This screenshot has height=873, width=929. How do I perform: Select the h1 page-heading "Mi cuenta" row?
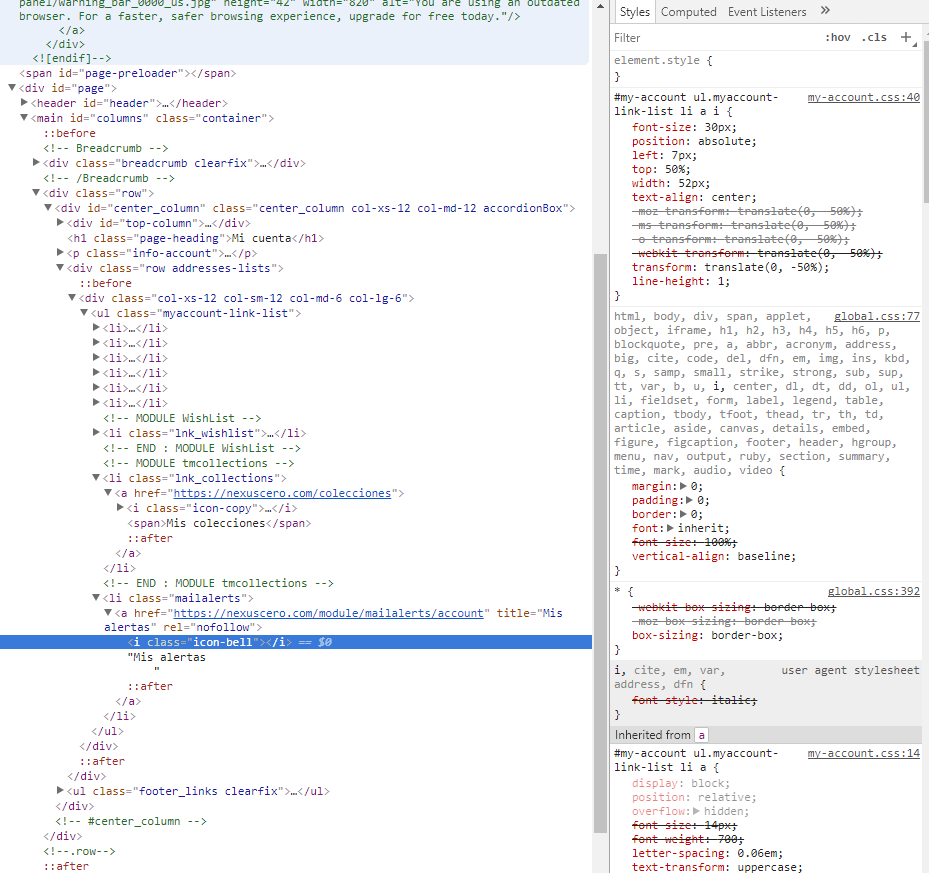tap(196, 238)
